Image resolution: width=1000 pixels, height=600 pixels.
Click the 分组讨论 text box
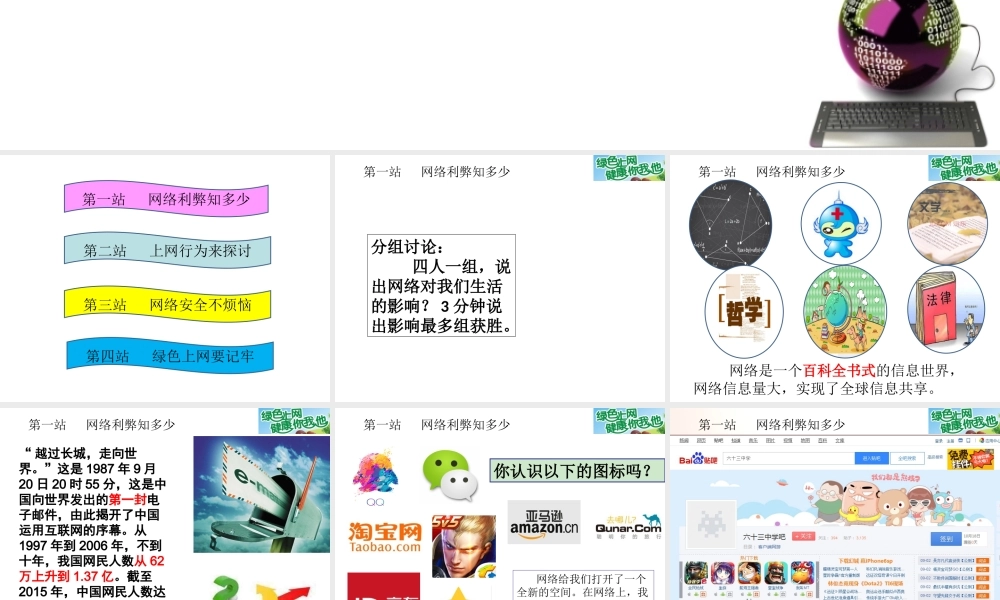click(x=441, y=286)
